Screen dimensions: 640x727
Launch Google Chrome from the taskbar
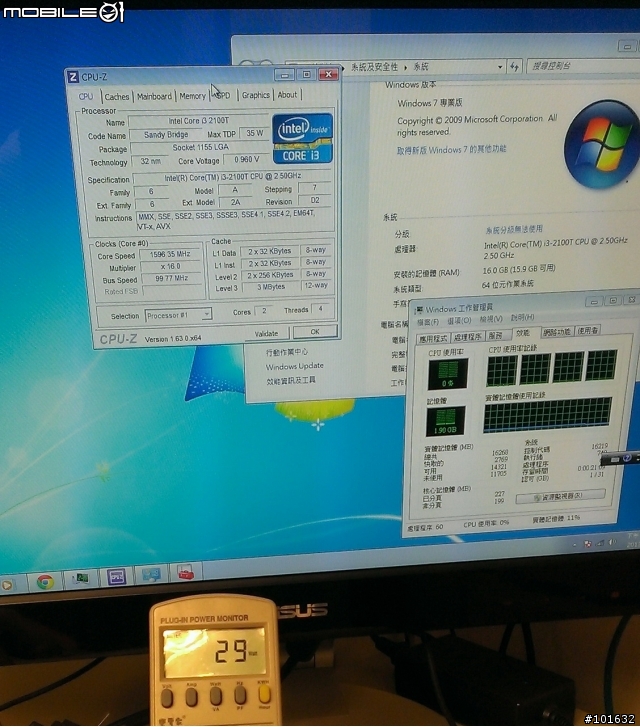click(x=45, y=582)
